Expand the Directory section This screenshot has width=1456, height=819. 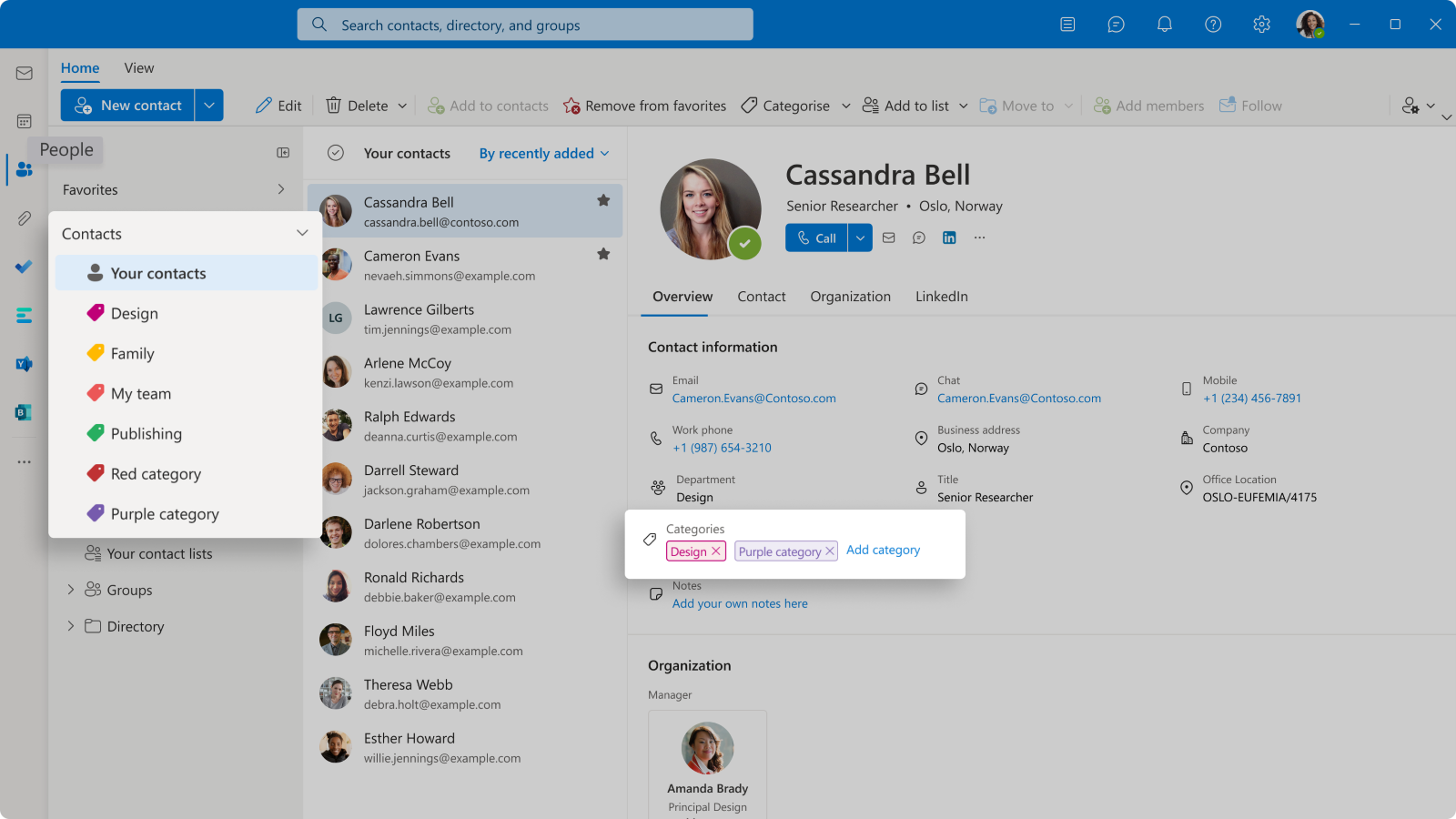(x=70, y=626)
